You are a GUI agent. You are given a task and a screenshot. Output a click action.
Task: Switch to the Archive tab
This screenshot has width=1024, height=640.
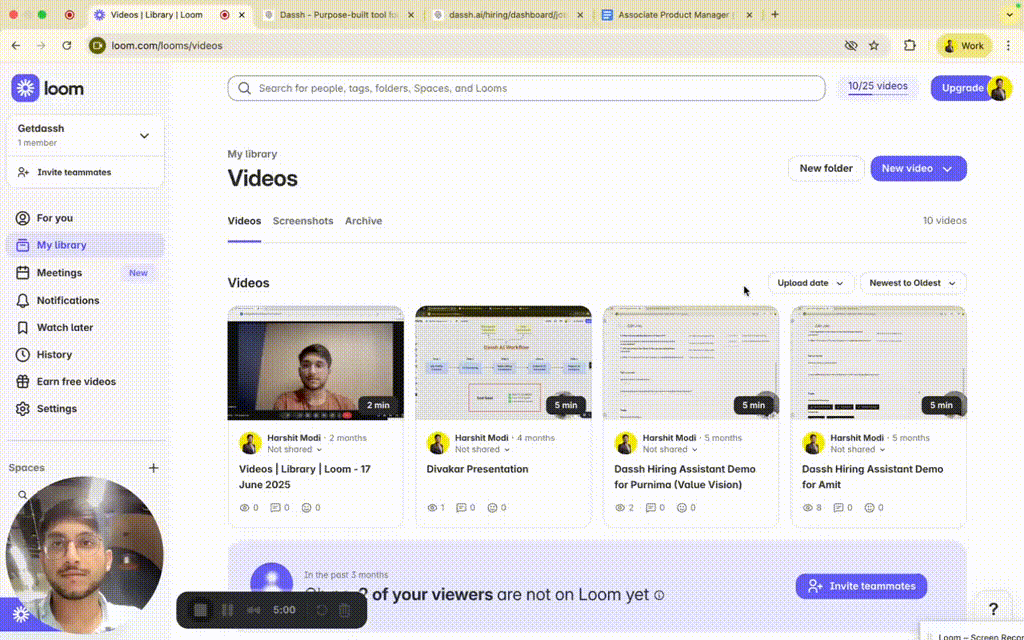pyautogui.click(x=364, y=221)
